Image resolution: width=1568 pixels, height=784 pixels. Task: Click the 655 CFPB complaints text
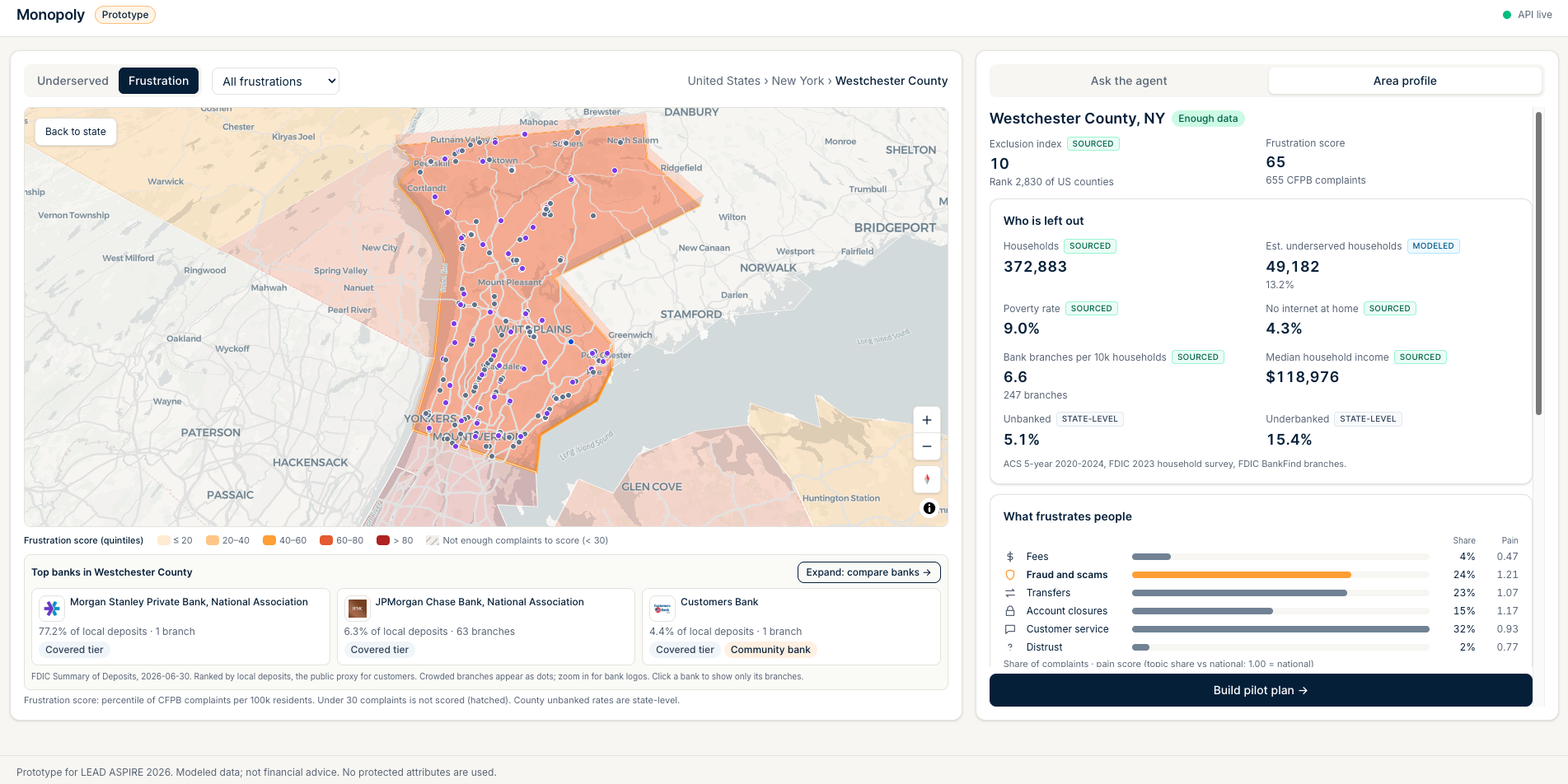[1315, 180]
